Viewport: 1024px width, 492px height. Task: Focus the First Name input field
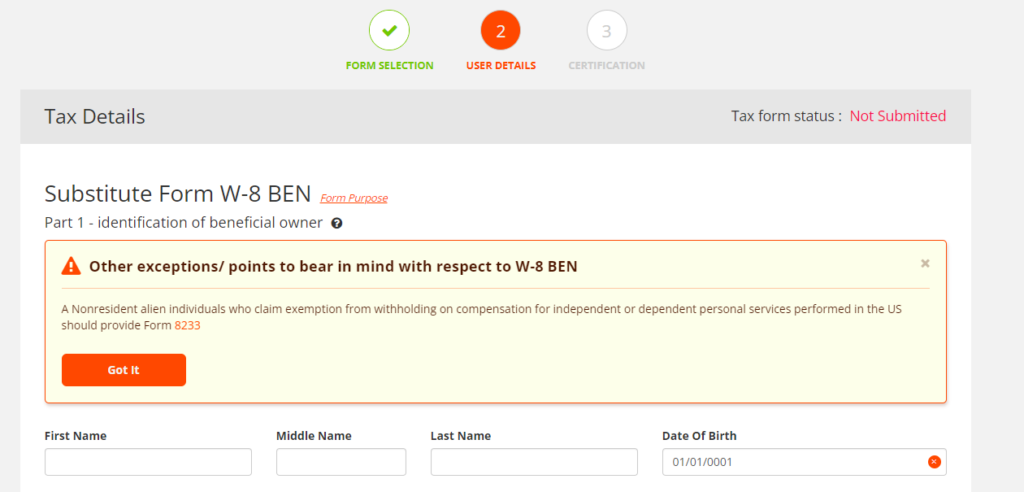tap(148, 462)
